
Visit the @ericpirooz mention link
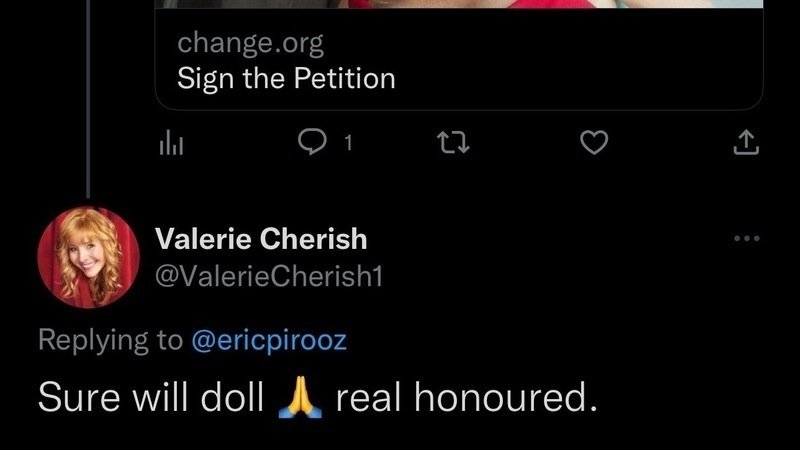[268, 340]
